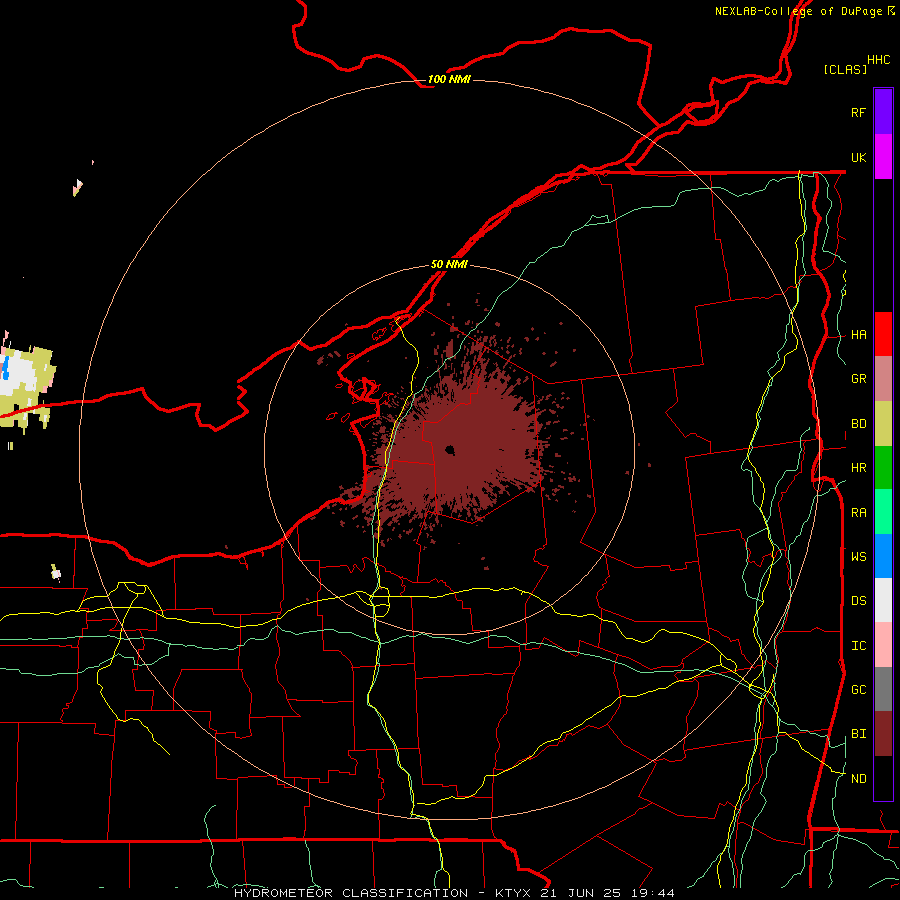The height and width of the screenshot is (900, 900).
Task: Pick the dark green HR swatch
Action: [883, 468]
